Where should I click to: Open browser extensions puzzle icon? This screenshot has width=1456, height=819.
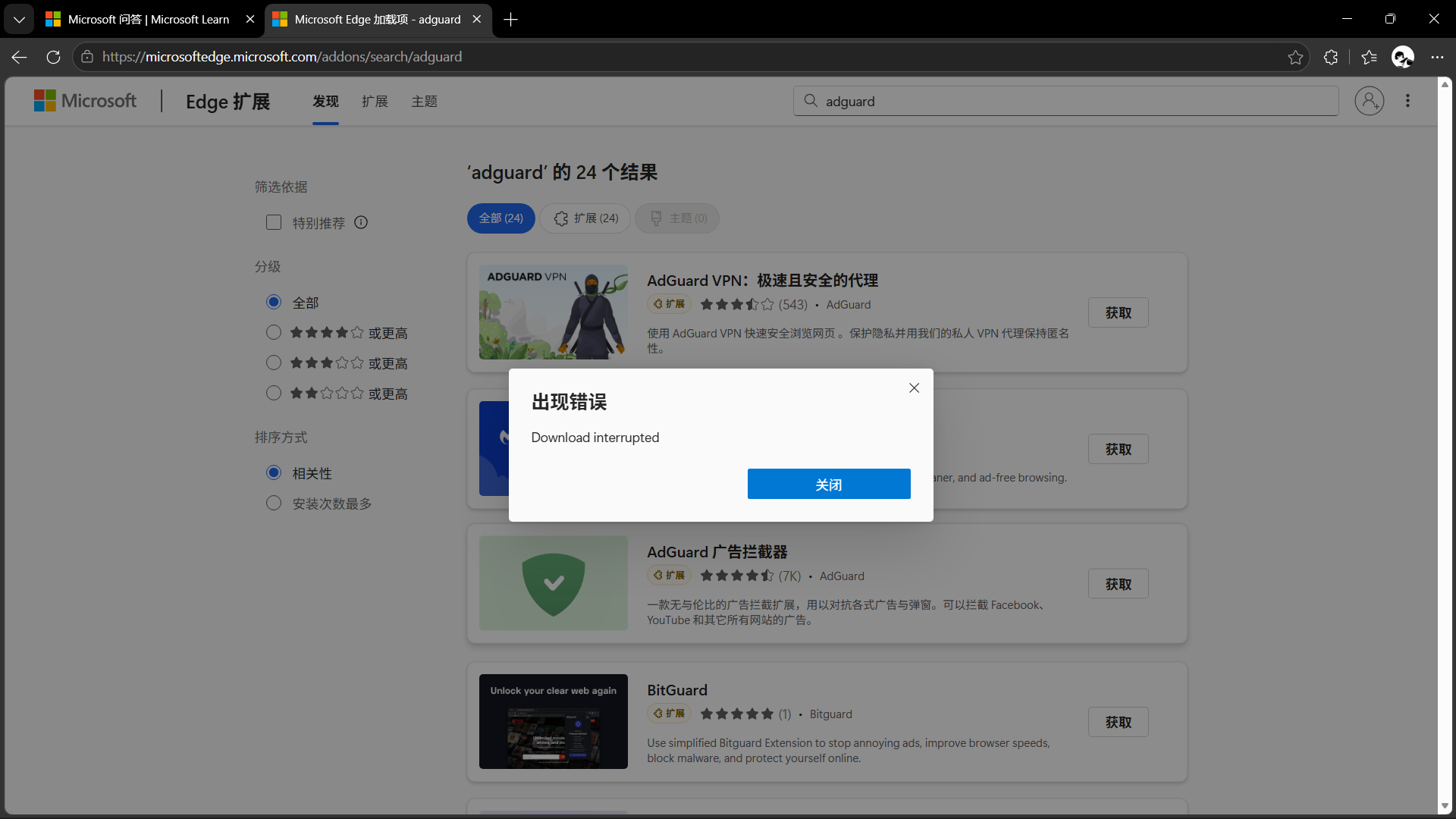click(x=1331, y=57)
